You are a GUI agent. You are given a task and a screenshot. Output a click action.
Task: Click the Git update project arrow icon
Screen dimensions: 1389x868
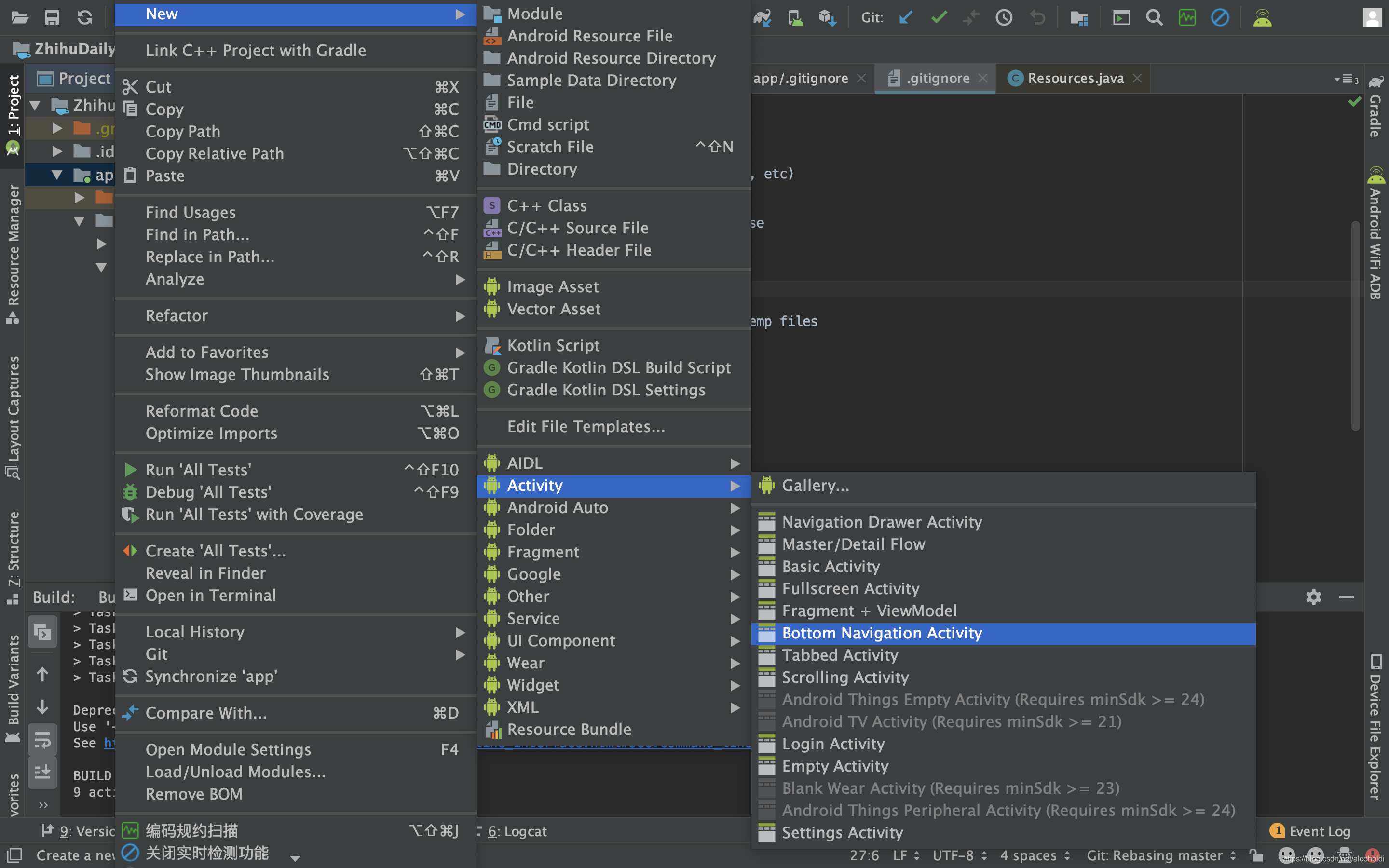[906, 18]
